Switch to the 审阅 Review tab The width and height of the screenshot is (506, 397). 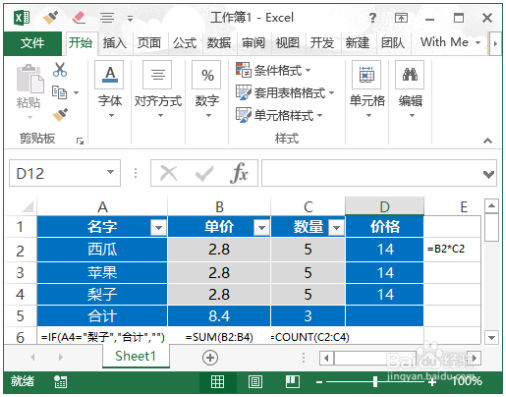253,43
